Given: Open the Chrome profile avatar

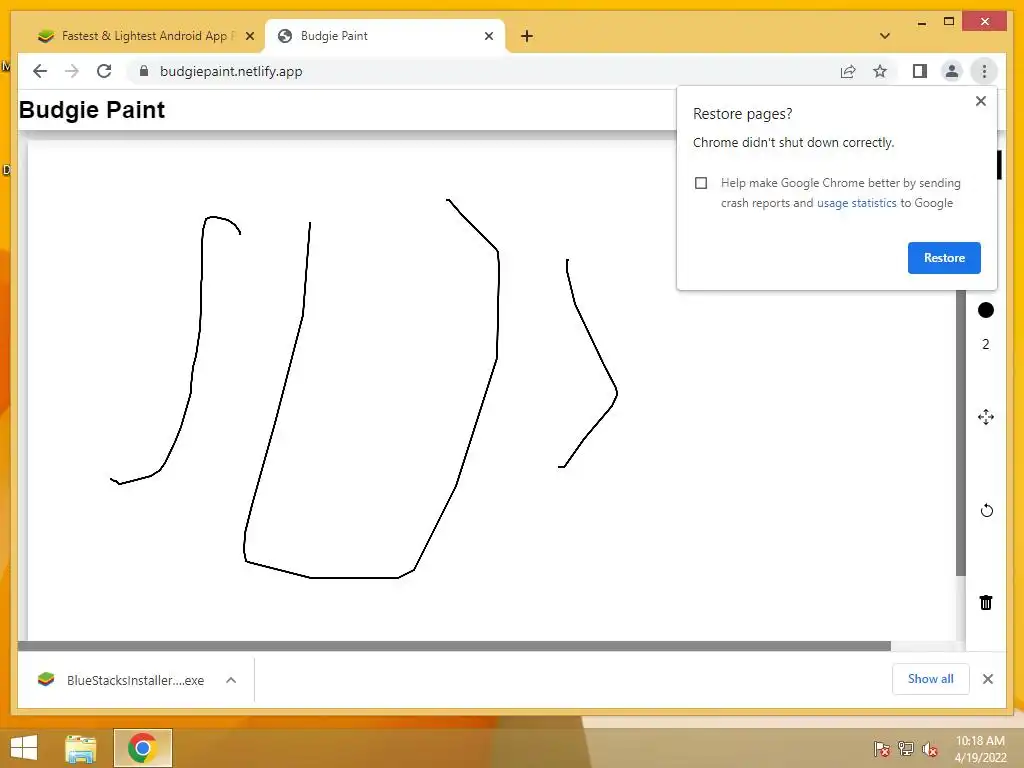Looking at the screenshot, I should tap(952, 71).
